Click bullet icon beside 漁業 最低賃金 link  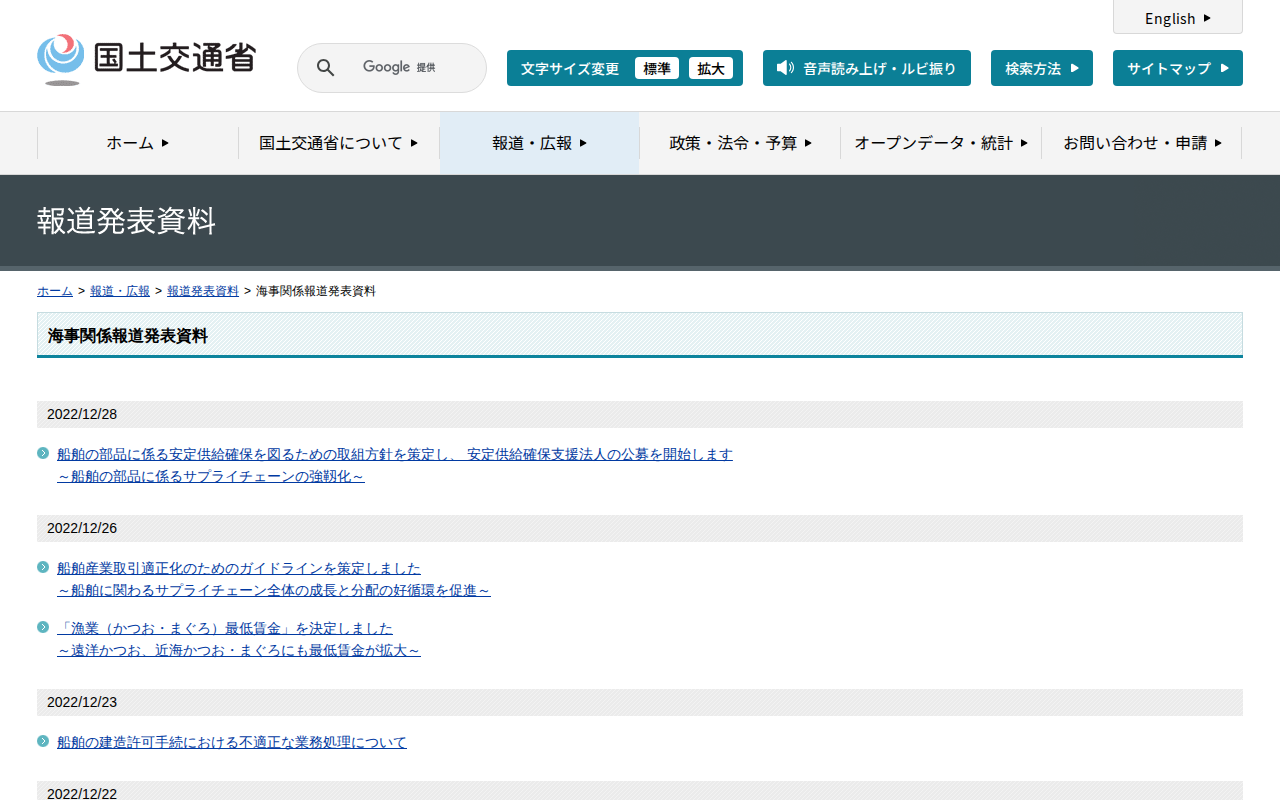(43, 627)
